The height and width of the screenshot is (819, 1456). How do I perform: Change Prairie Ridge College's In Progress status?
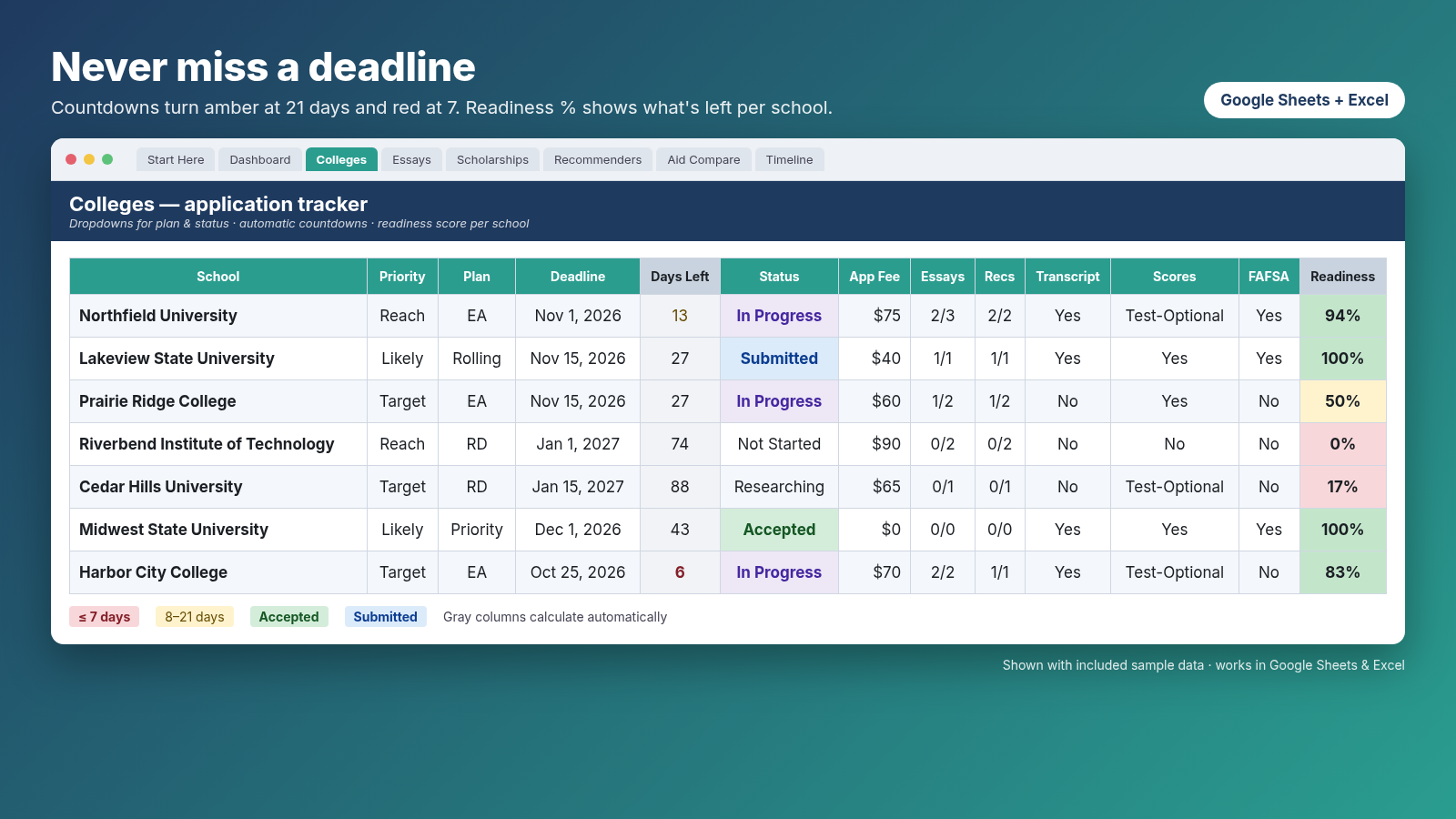(779, 401)
